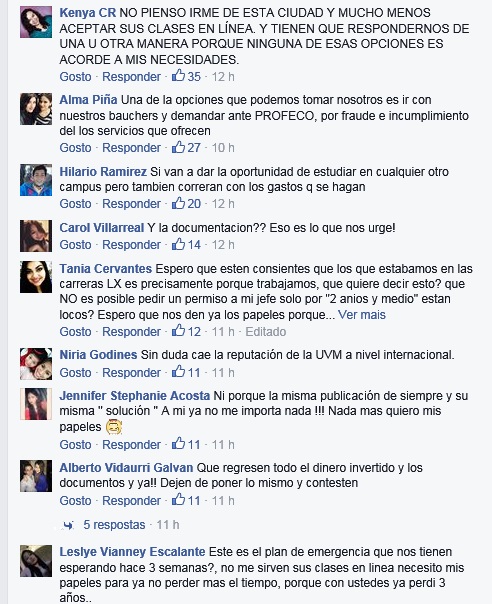Click the thumbs-up icon with 12 likes
Viewport: 492px width, 604px height.
(178, 331)
